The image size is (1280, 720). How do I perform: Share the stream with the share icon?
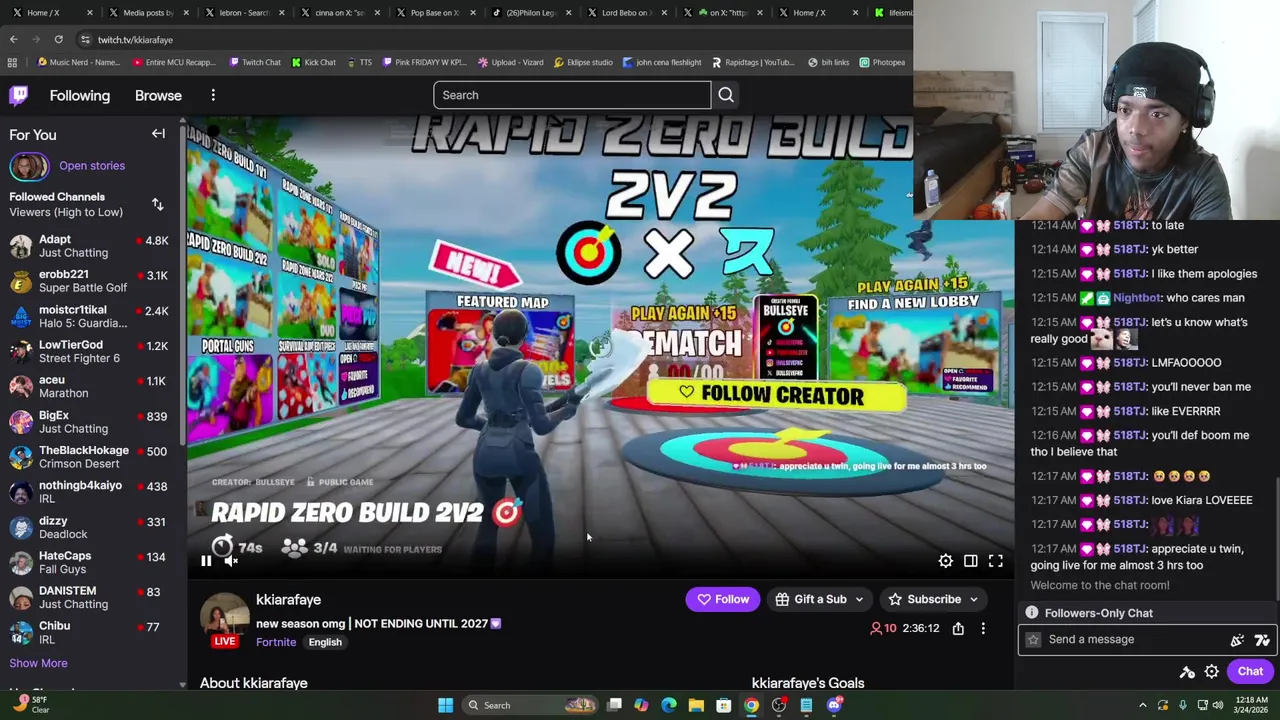point(958,628)
